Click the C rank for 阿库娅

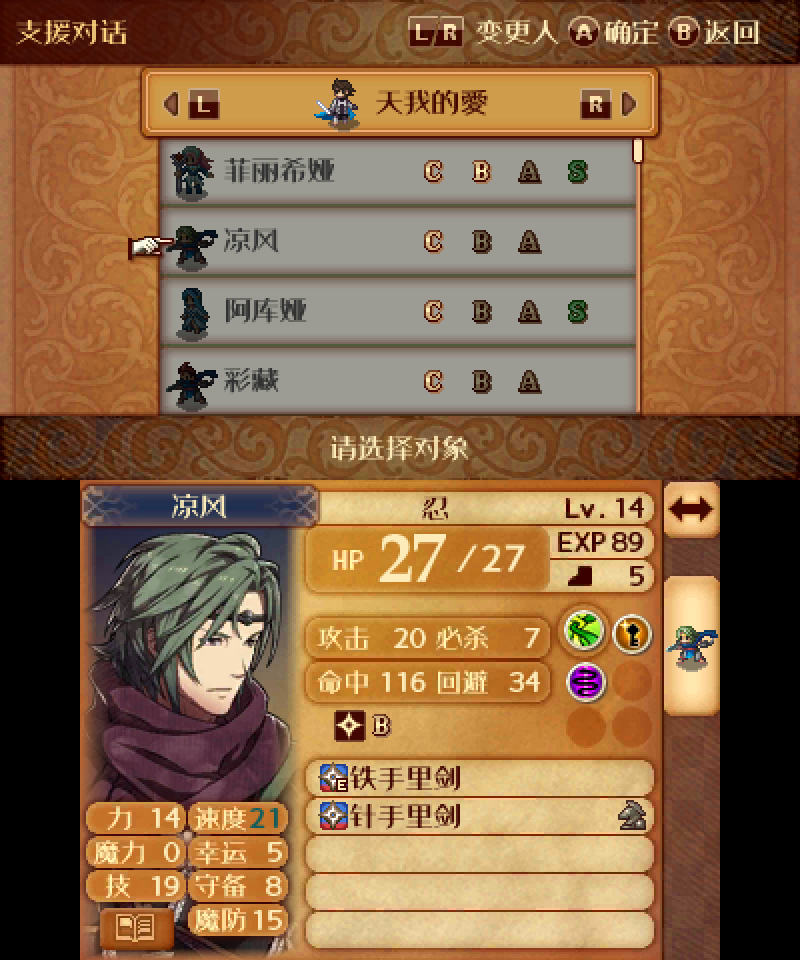tap(433, 312)
